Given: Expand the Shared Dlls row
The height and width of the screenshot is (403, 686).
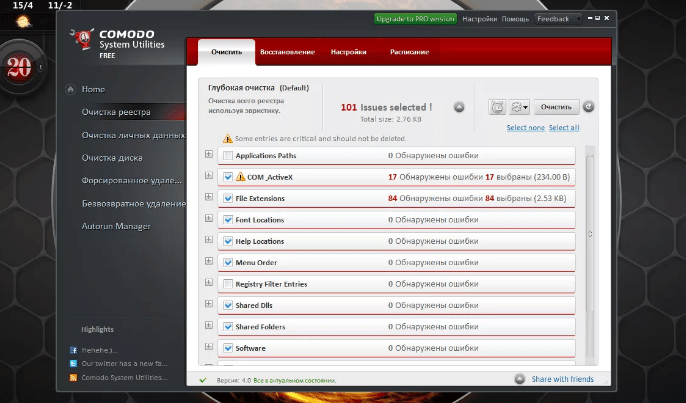Looking at the screenshot, I should coord(209,304).
